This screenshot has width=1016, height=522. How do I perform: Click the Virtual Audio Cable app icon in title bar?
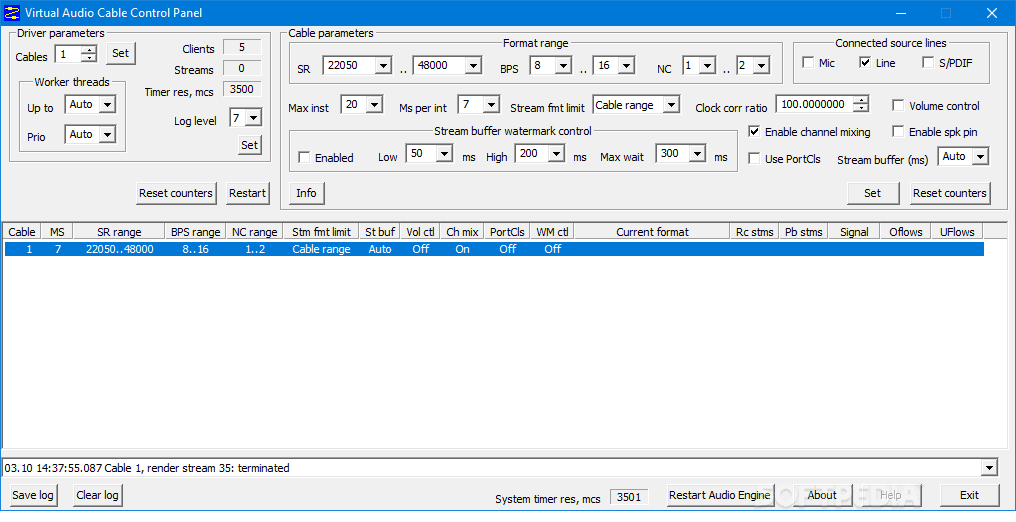pos(12,13)
